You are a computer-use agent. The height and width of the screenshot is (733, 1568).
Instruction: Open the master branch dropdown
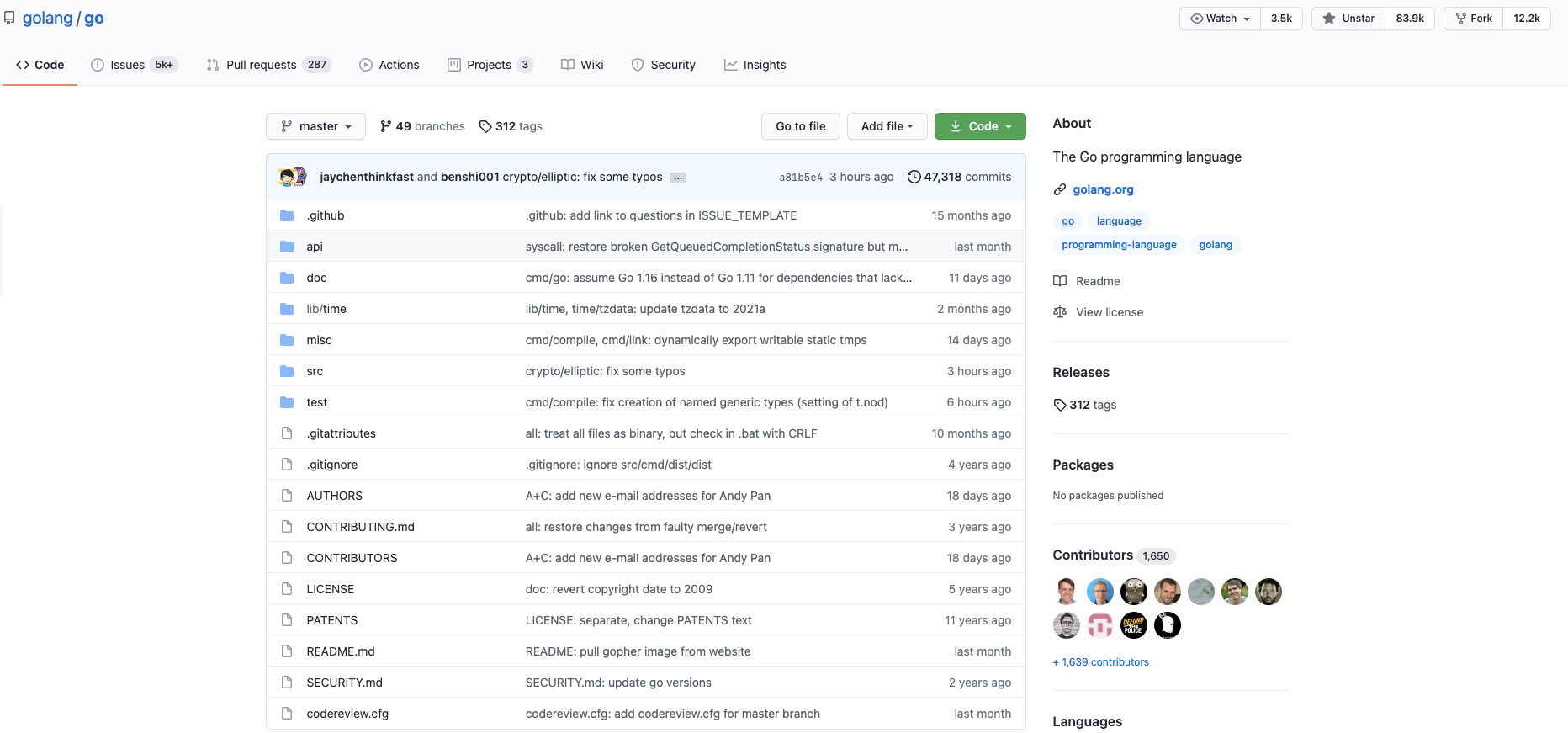click(315, 126)
